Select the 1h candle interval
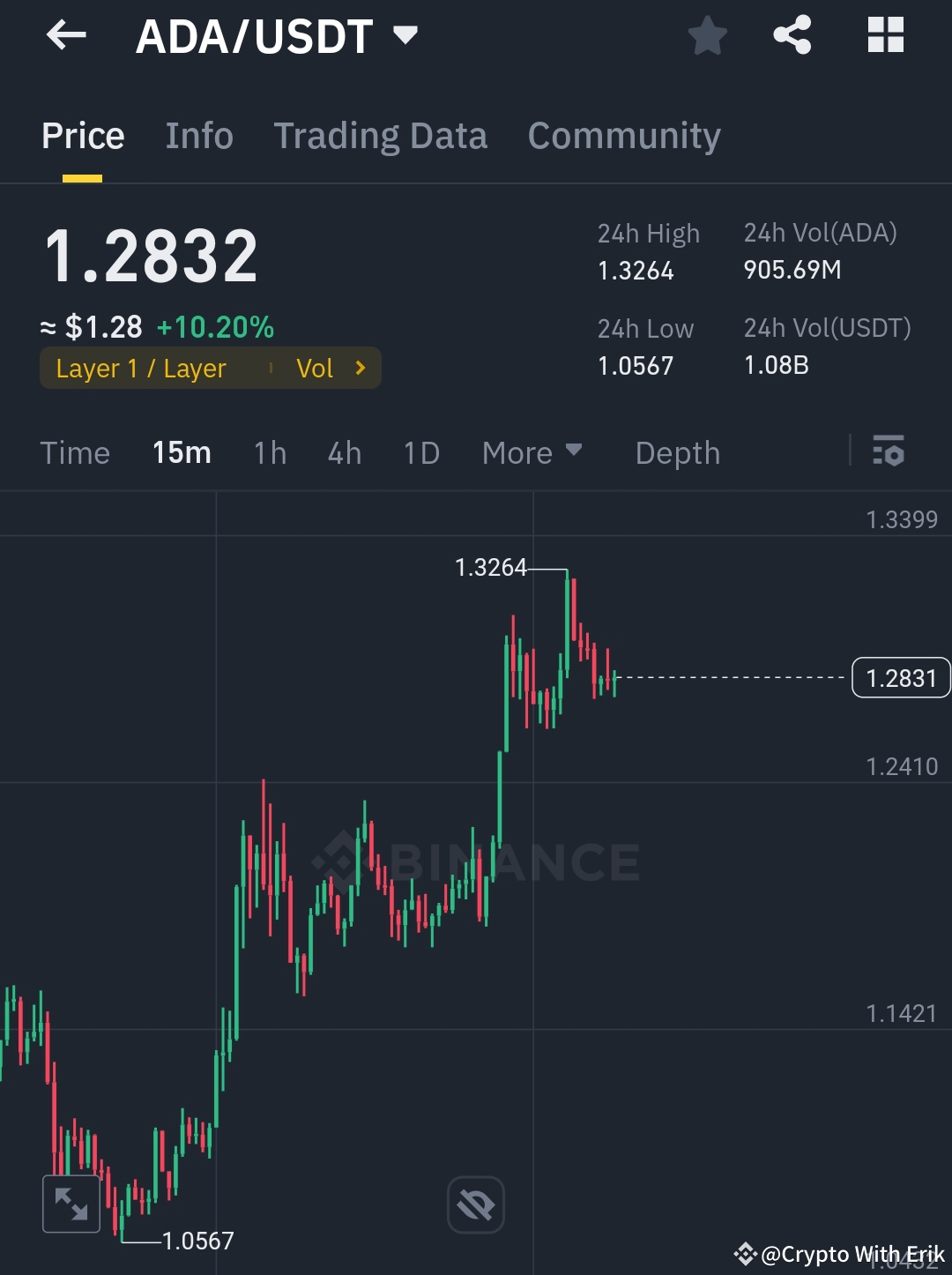This screenshot has height=1275, width=952. pyautogui.click(x=269, y=452)
